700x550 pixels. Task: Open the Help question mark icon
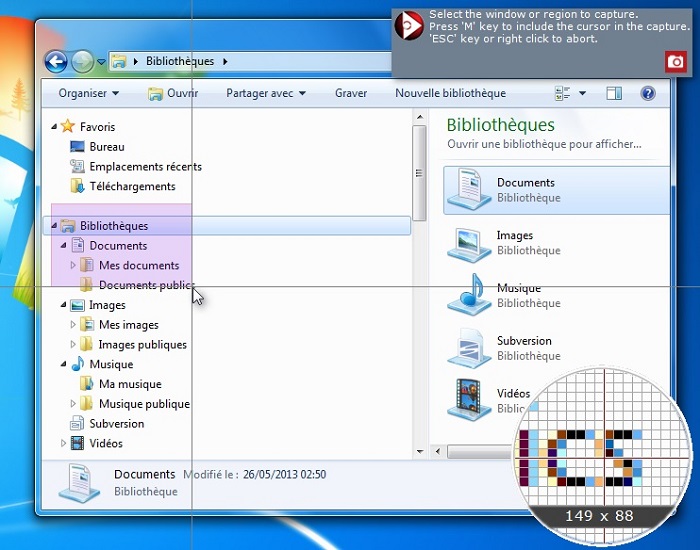coord(647,94)
